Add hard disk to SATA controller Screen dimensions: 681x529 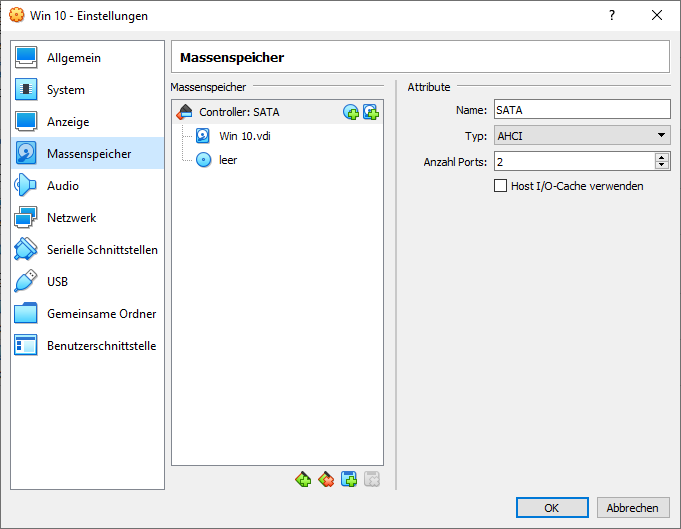[371, 112]
